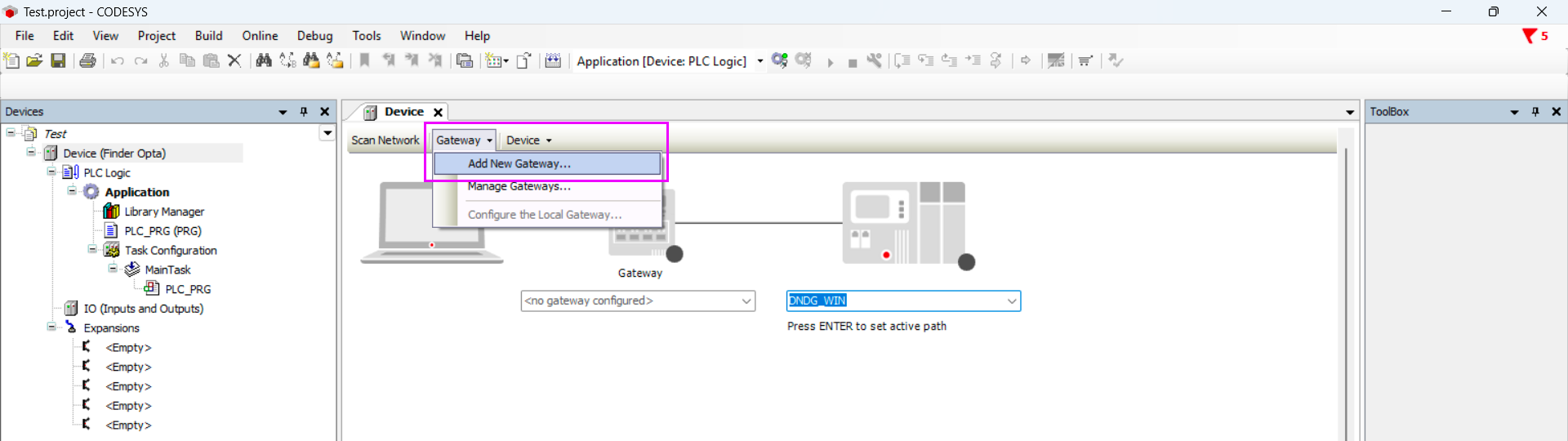Collapse the Test project root node
1568x441 pixels.
coord(11,132)
